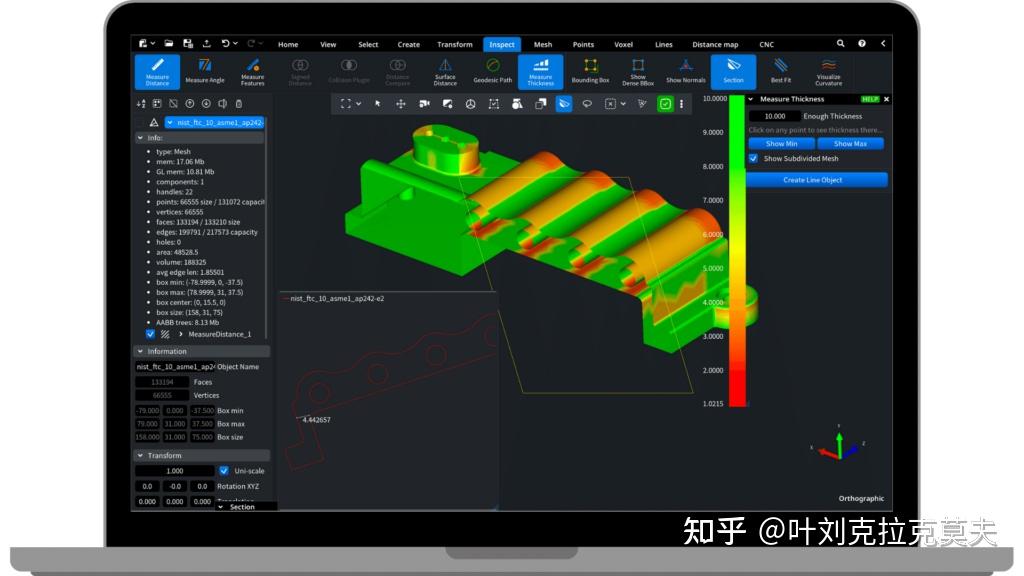Click the Create Line Object button
Image resolution: width=1024 pixels, height=576 pixels.
pyautogui.click(x=814, y=179)
